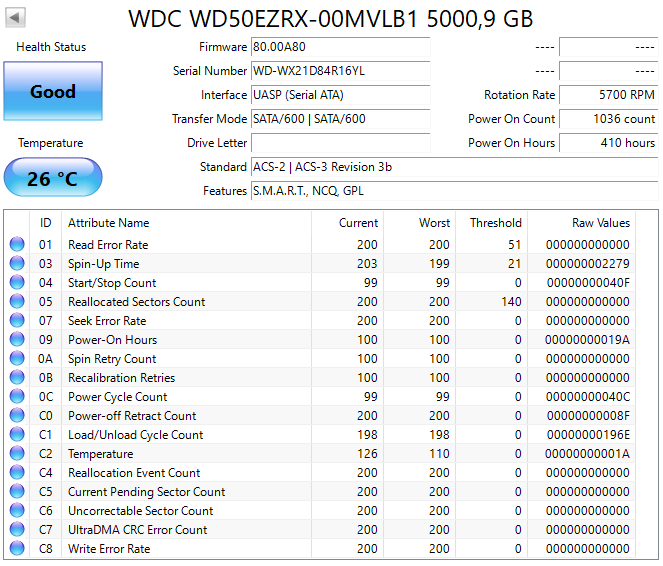This screenshot has width=663, height=566.
Task: Select the Reallocation Event Count name
Action: coord(134,473)
